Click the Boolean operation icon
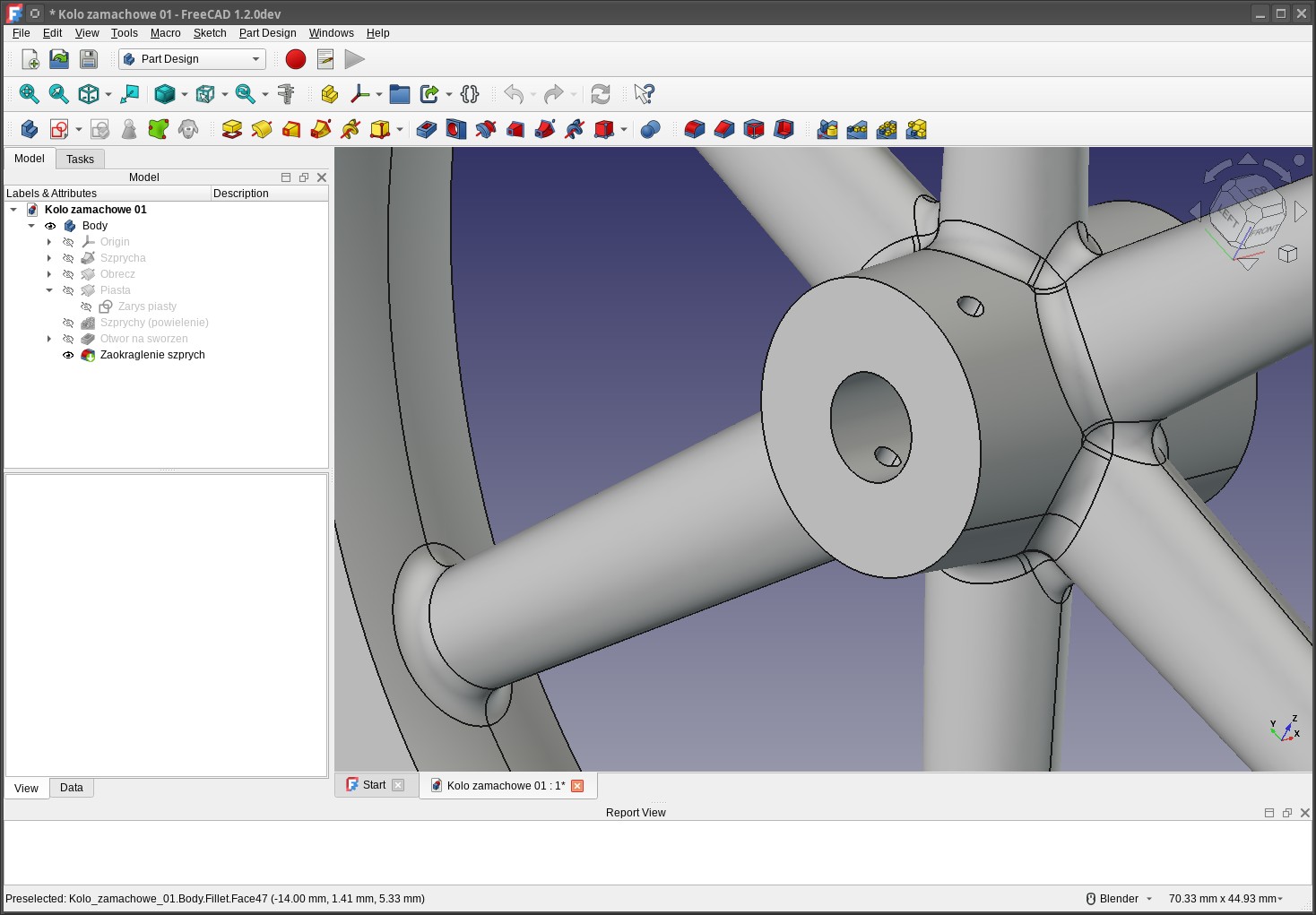 [651, 130]
